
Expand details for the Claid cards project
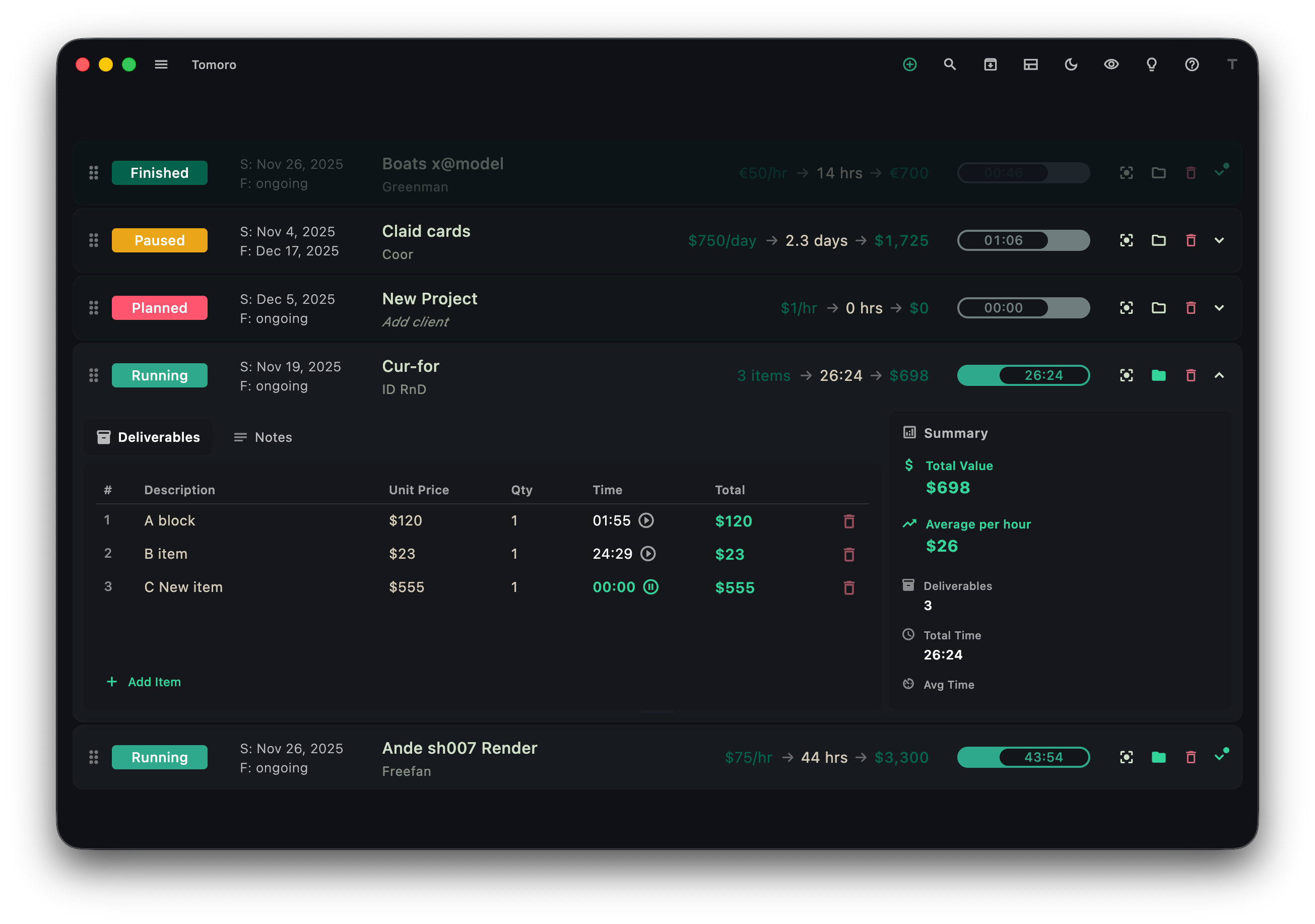pos(1220,240)
